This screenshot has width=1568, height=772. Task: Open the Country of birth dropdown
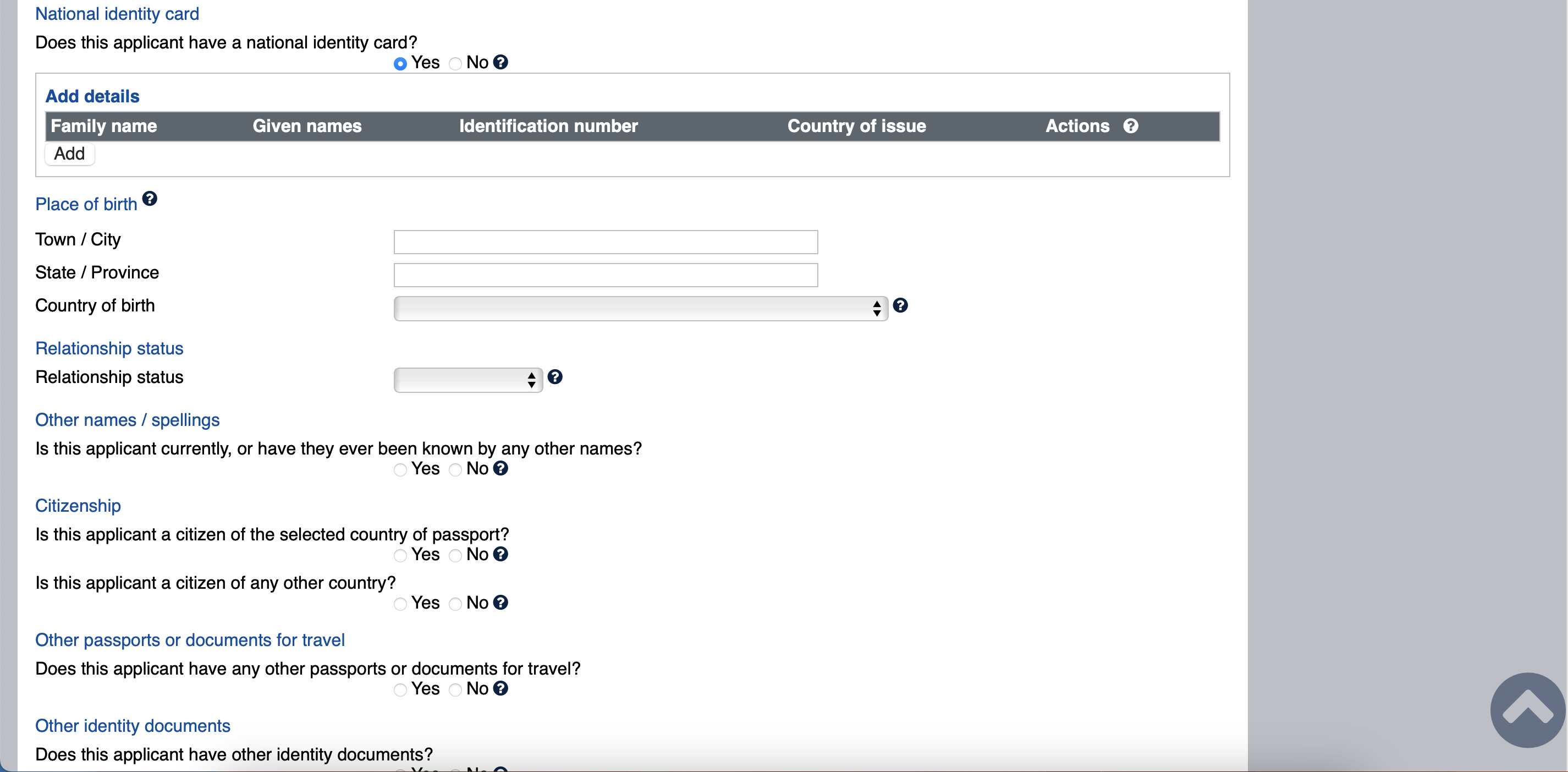point(640,309)
